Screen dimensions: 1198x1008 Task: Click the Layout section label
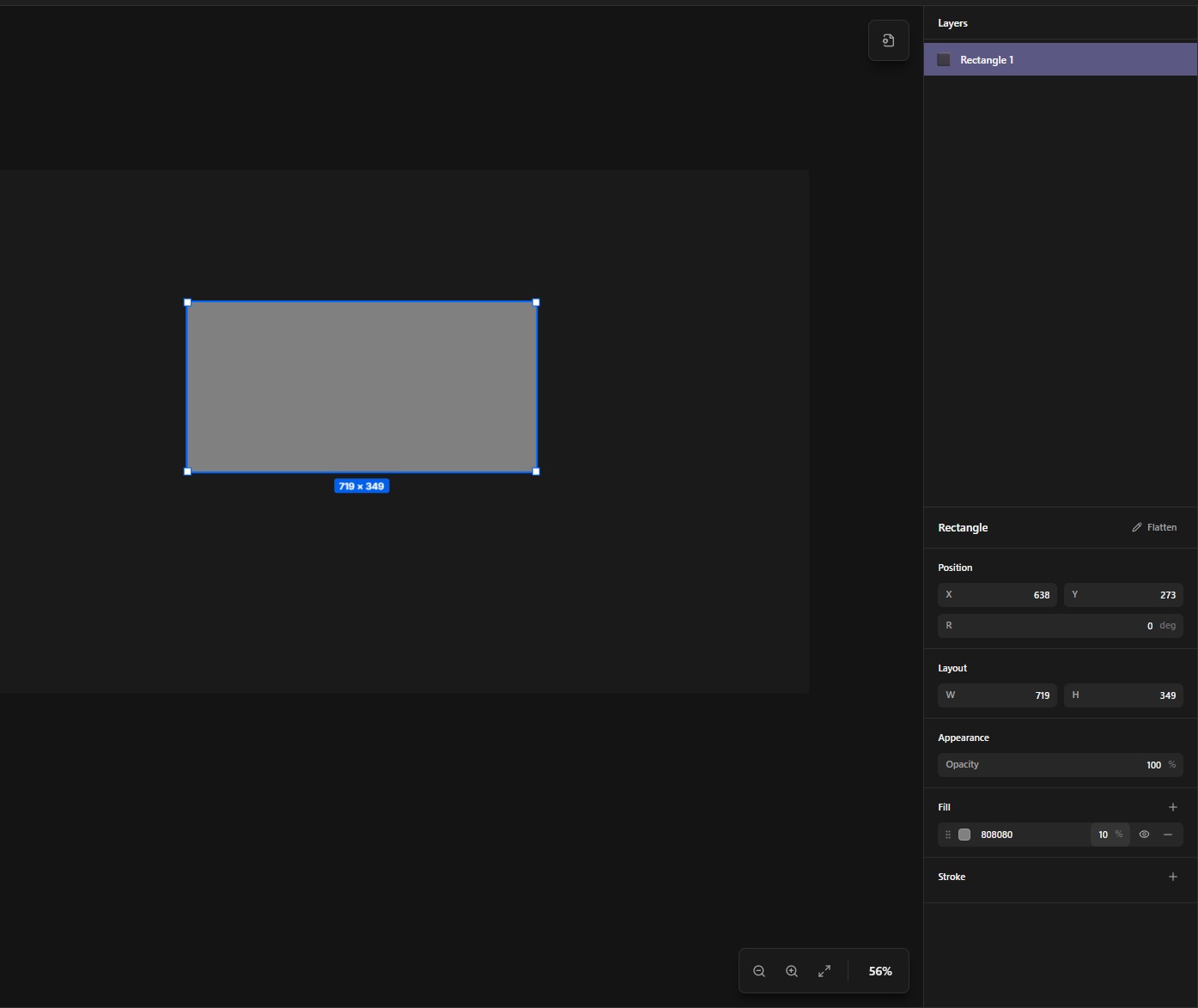pos(952,668)
